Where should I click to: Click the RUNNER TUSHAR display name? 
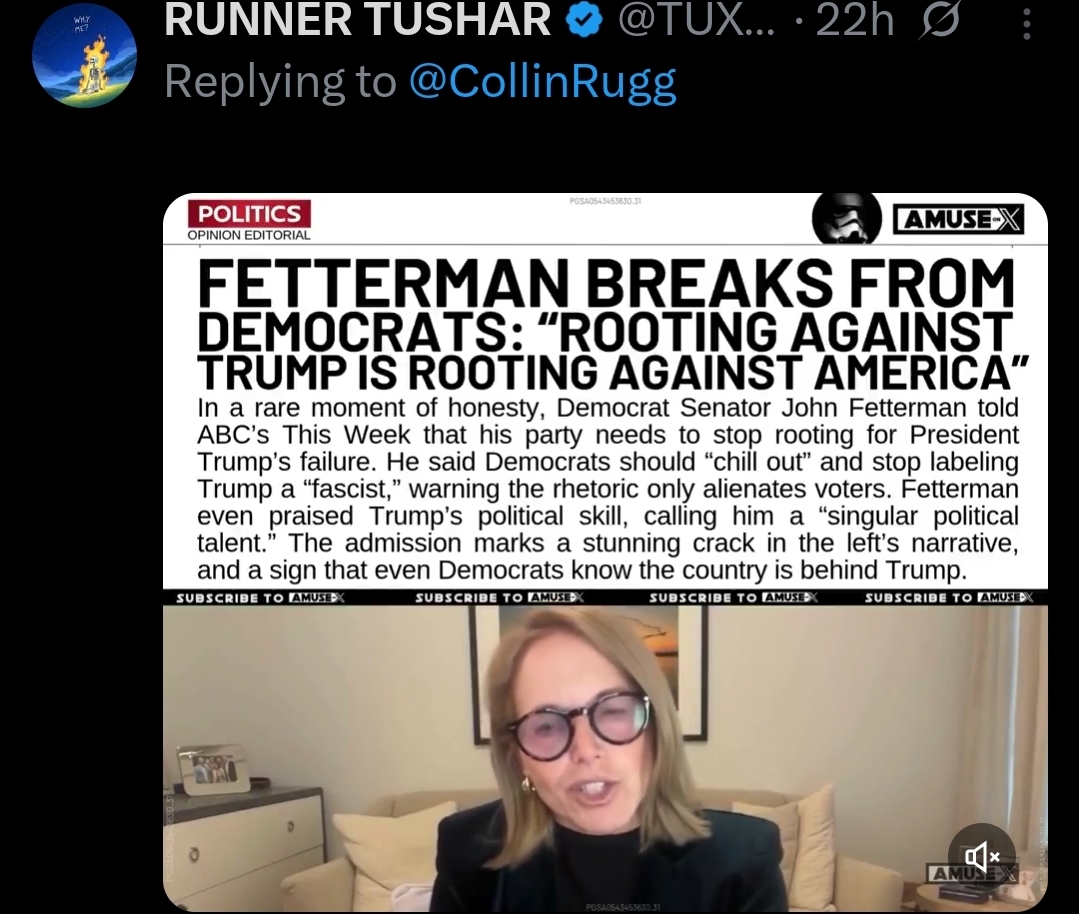[358, 20]
